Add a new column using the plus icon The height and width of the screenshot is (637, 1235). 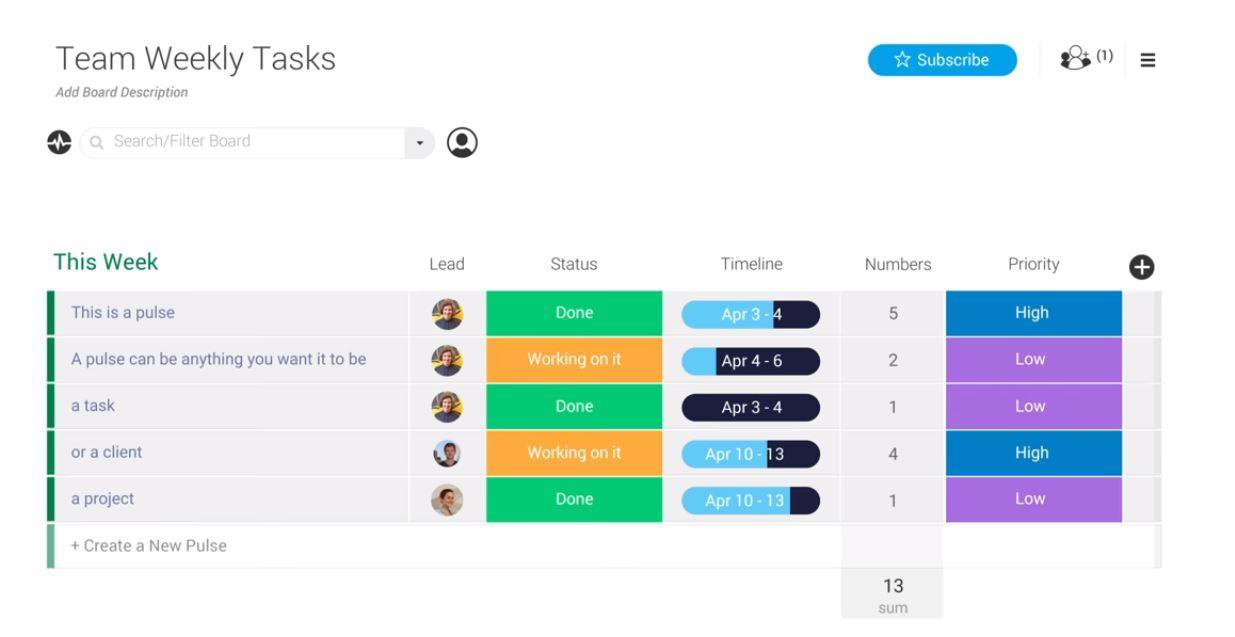1142,267
